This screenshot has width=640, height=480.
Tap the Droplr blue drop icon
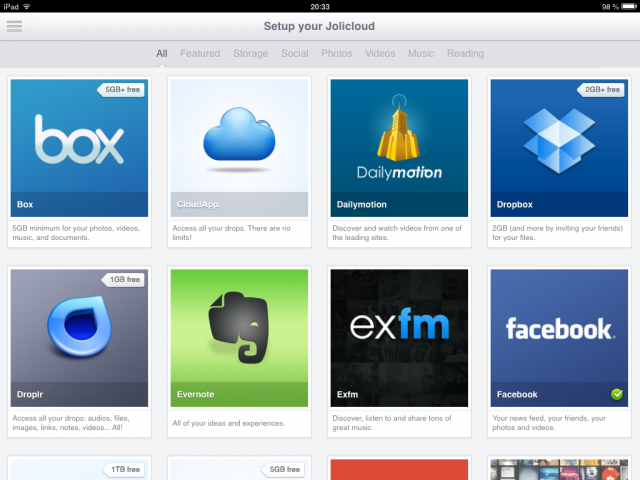79,327
